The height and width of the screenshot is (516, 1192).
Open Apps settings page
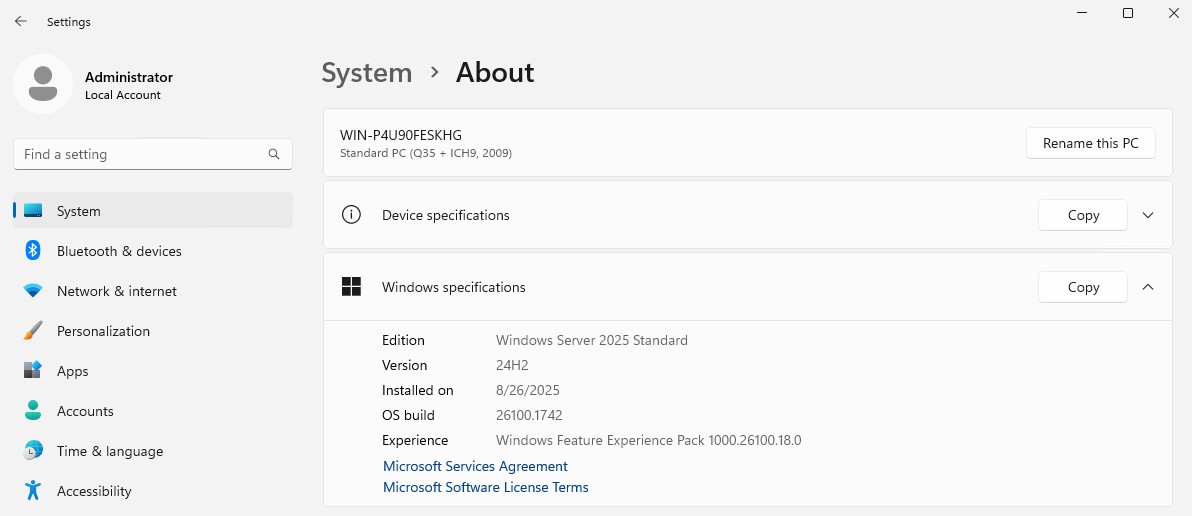153,371
